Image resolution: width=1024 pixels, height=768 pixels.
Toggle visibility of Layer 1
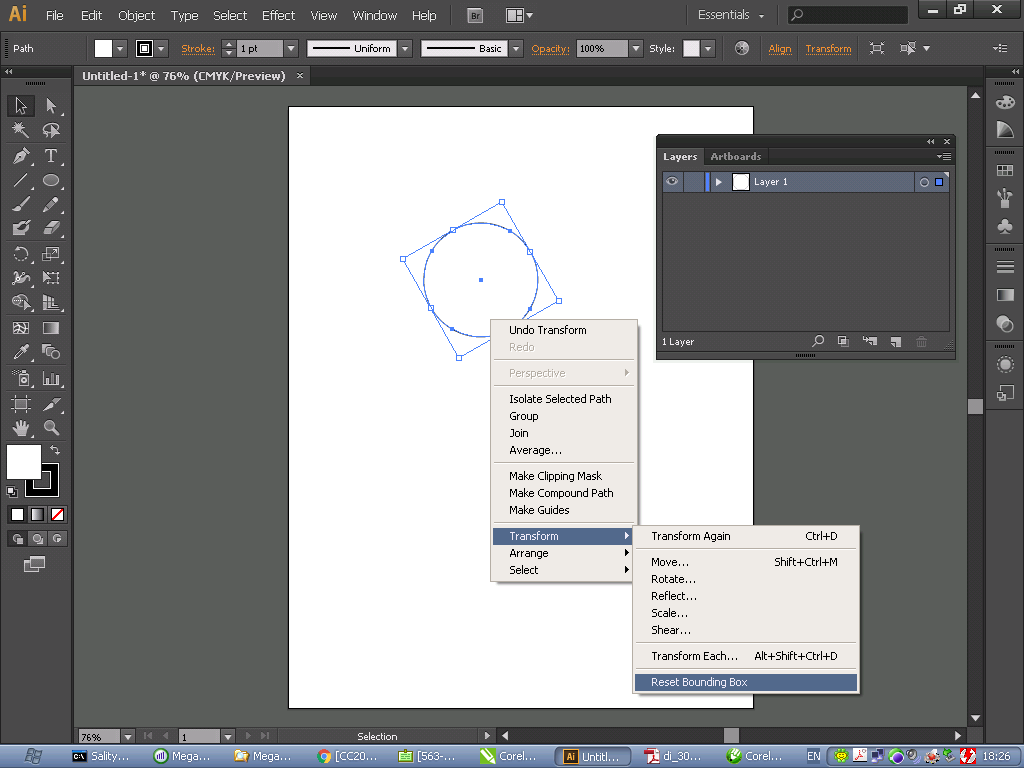pos(672,182)
